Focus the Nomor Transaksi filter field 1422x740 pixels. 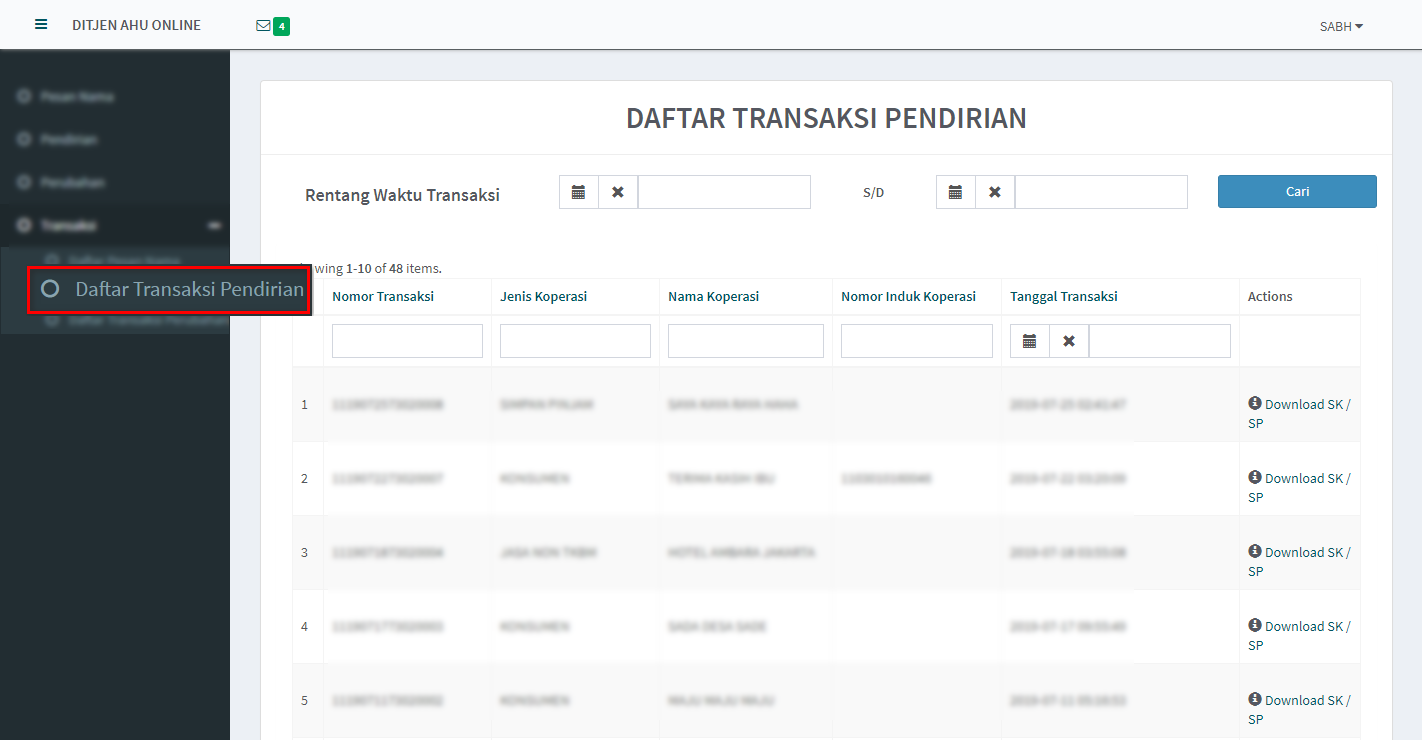407,341
